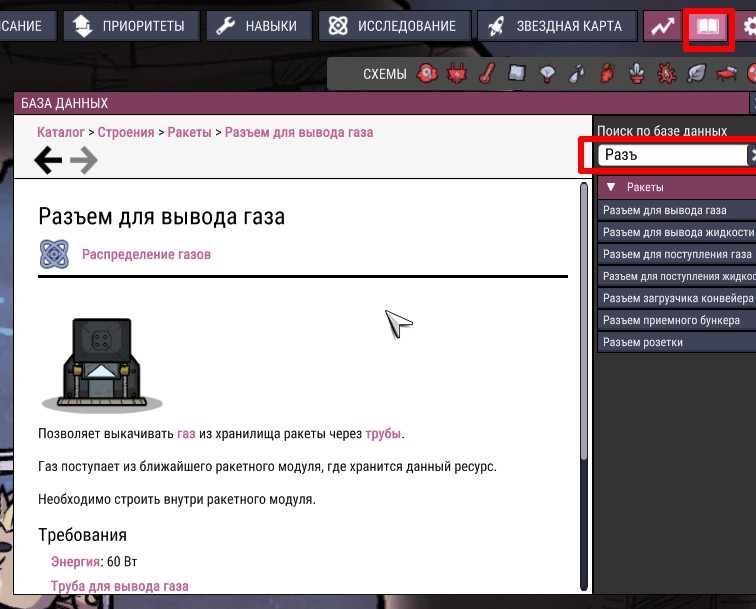756x609 pixels.
Task: Open the Database book icon
Action: click(708, 26)
